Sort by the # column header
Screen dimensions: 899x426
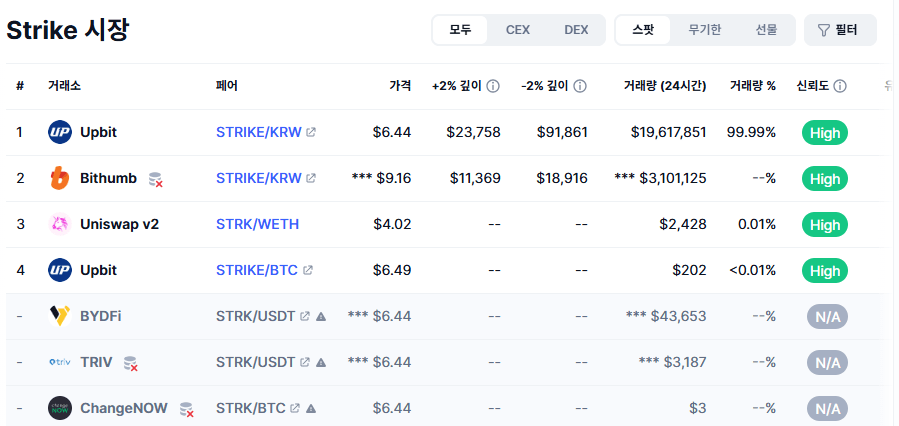[x=20, y=86]
